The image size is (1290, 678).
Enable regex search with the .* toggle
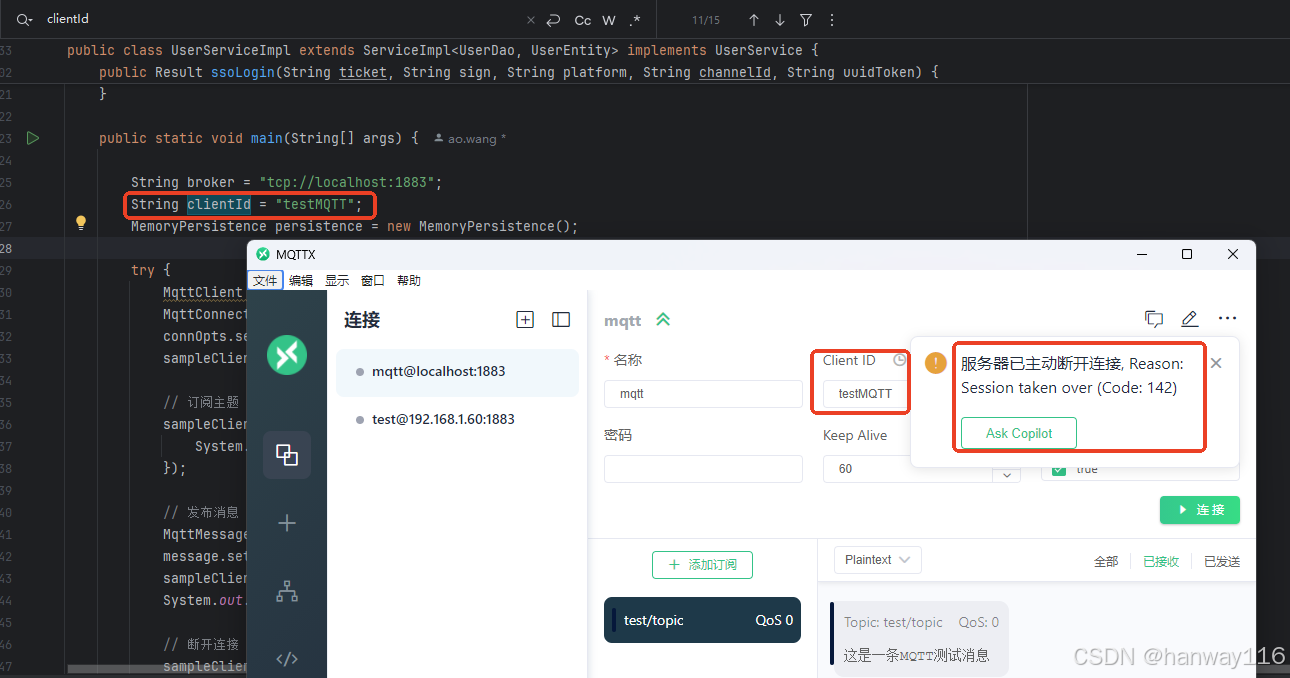[x=635, y=19]
